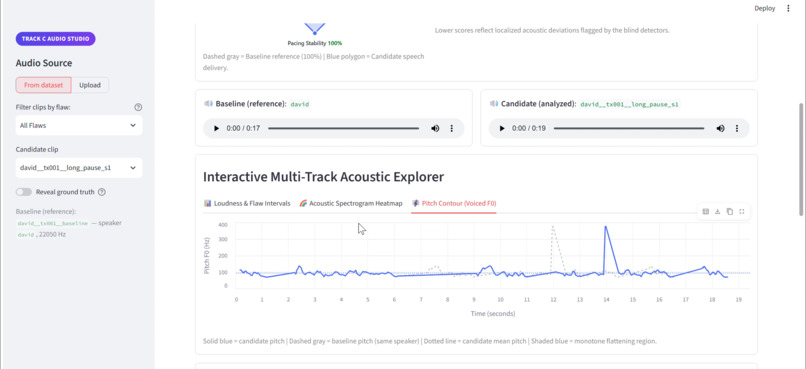Open Baseline audio player more options
This screenshot has height=369, width=806.
[452, 128]
